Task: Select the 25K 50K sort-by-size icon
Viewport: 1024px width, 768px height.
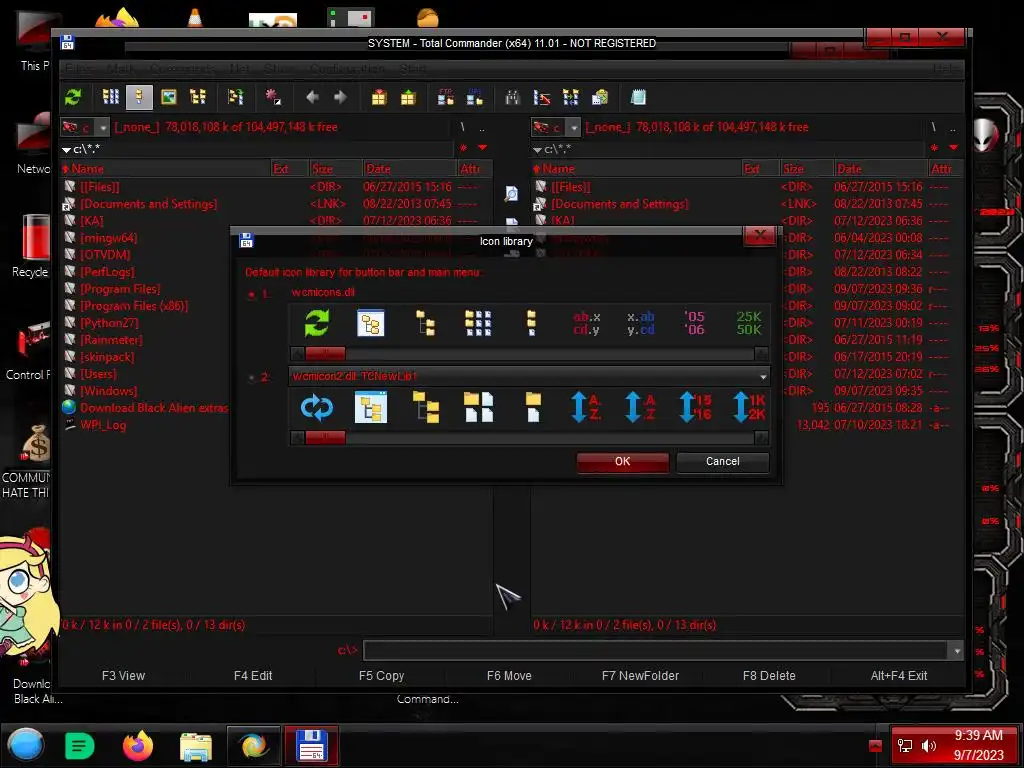Action: (x=748, y=323)
